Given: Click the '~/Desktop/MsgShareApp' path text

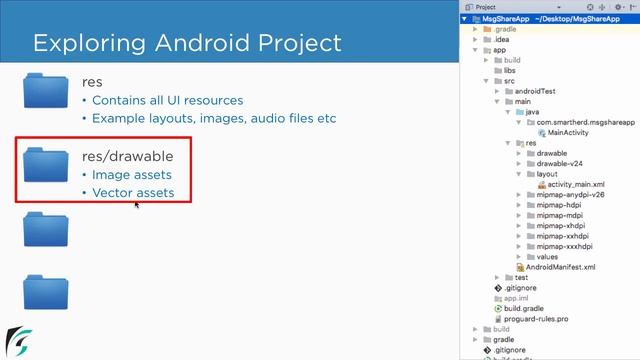Looking at the screenshot, I should click(577, 19).
